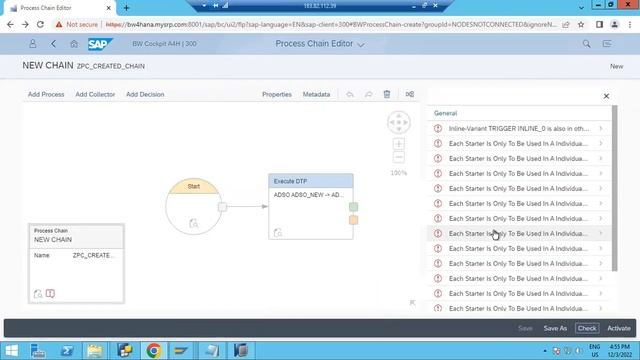Click Add Decision
This screenshot has height=360, width=640.
pyautogui.click(x=145, y=94)
